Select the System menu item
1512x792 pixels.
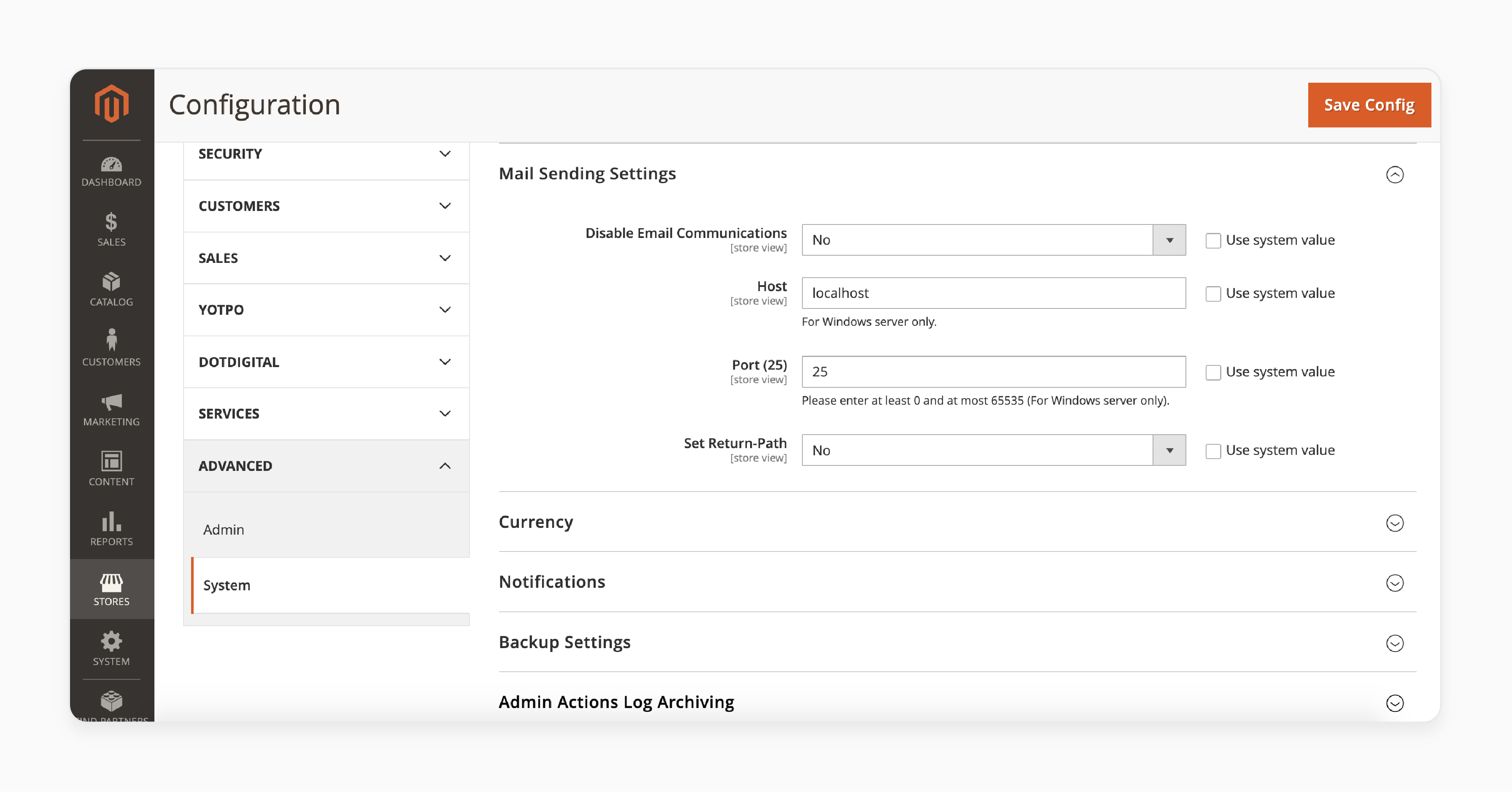(x=226, y=584)
